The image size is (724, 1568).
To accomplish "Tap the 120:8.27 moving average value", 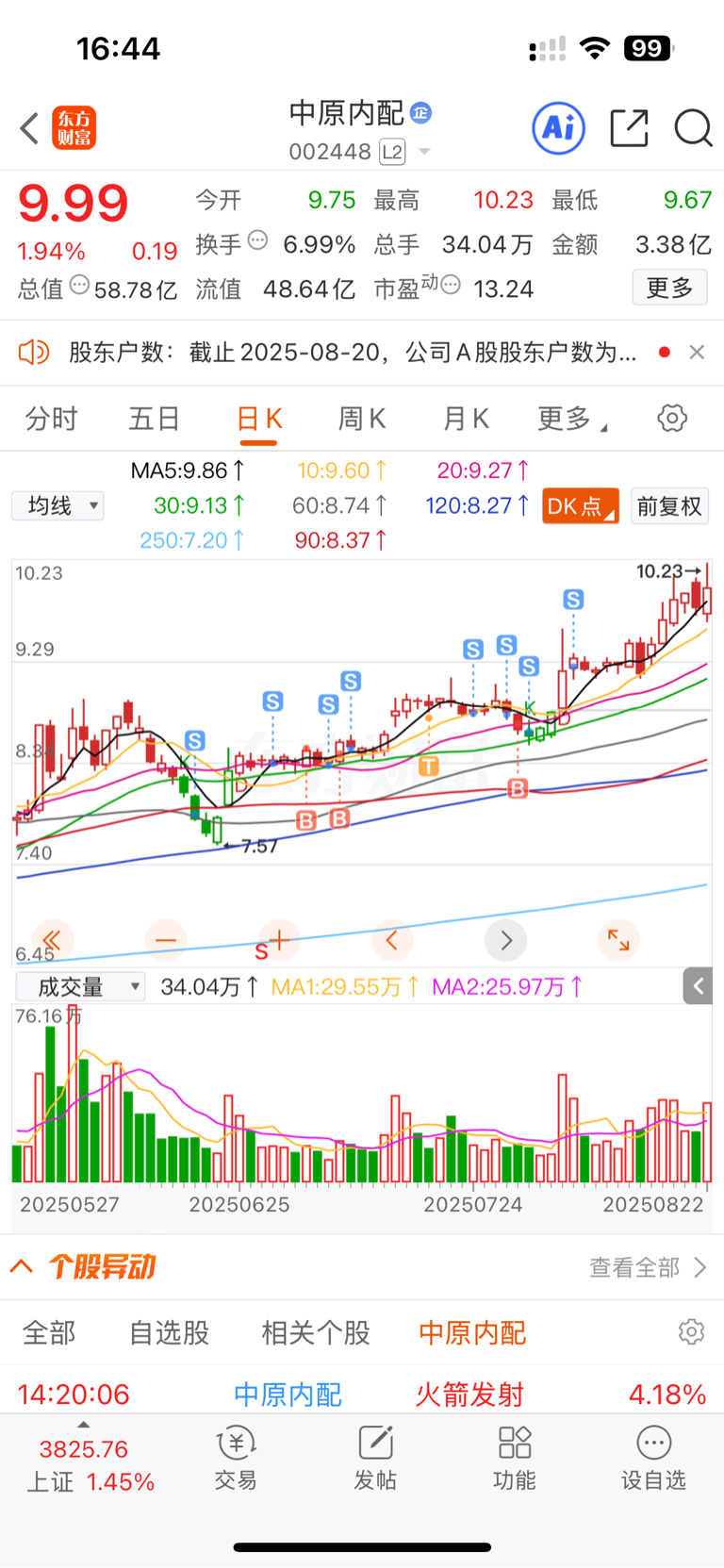I will 477,506.
